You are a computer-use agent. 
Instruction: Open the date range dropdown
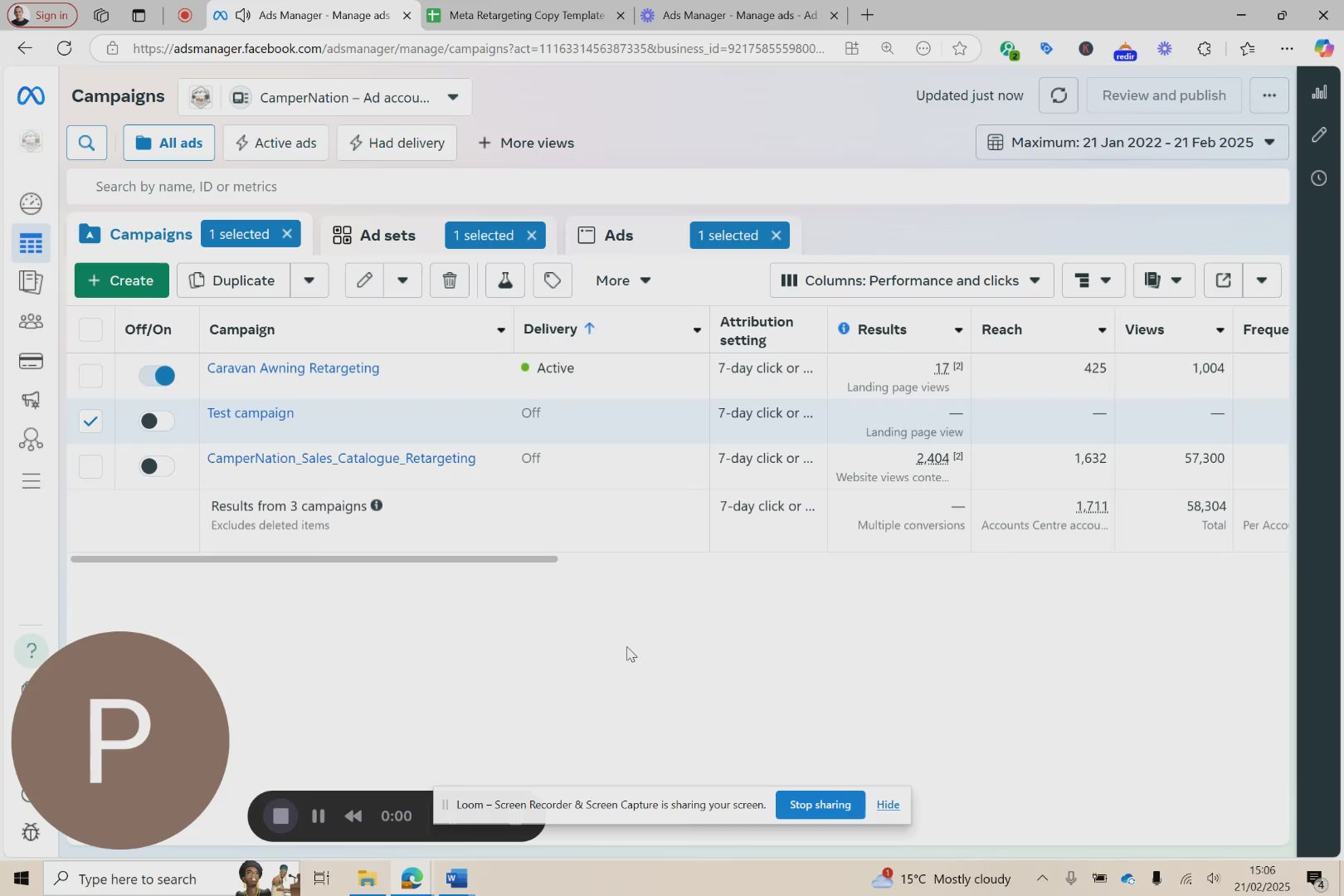[x=1132, y=143]
